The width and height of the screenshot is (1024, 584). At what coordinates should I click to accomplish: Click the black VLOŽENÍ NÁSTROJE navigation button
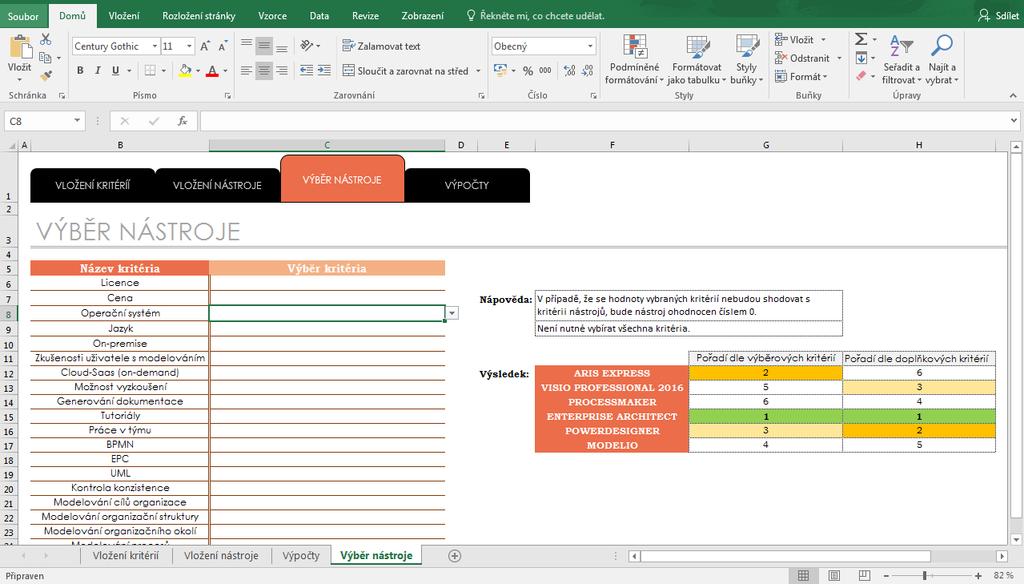point(217,186)
